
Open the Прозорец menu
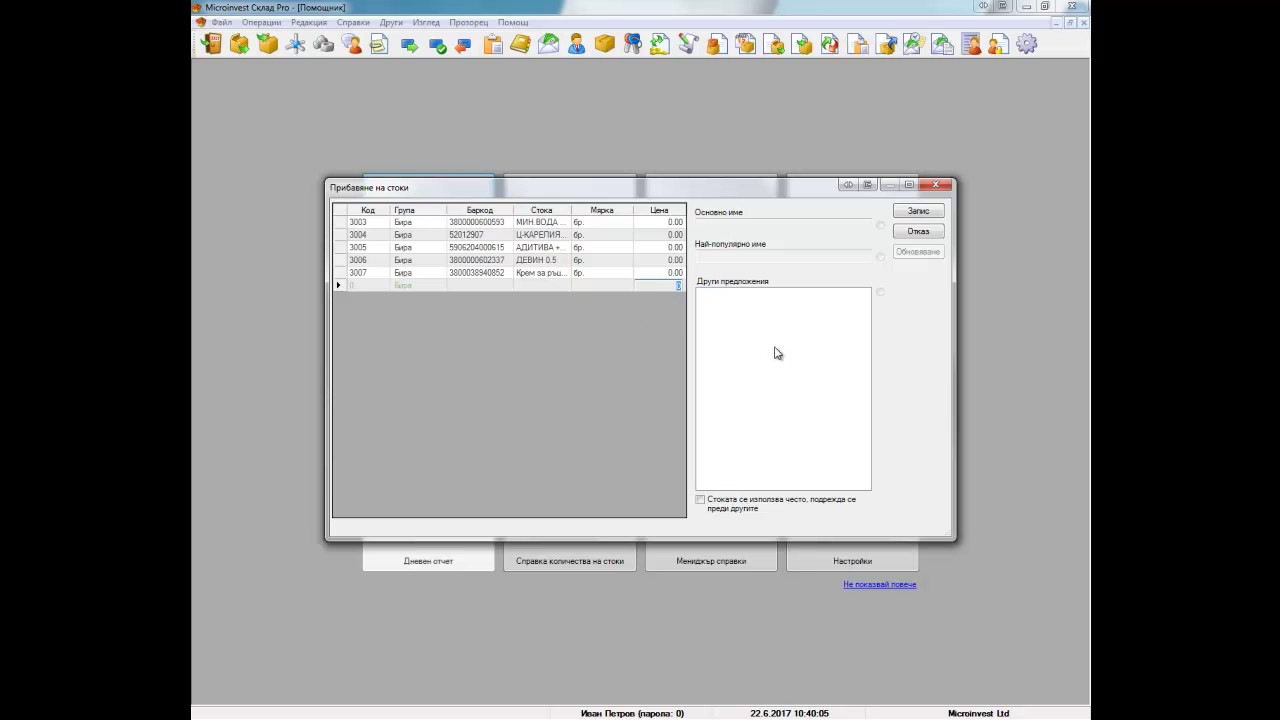469,22
